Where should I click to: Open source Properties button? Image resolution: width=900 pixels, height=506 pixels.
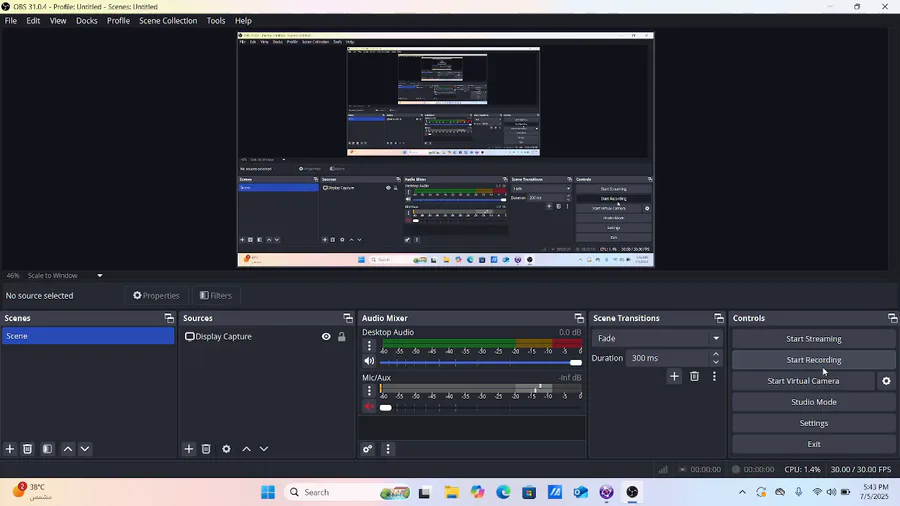tap(156, 295)
